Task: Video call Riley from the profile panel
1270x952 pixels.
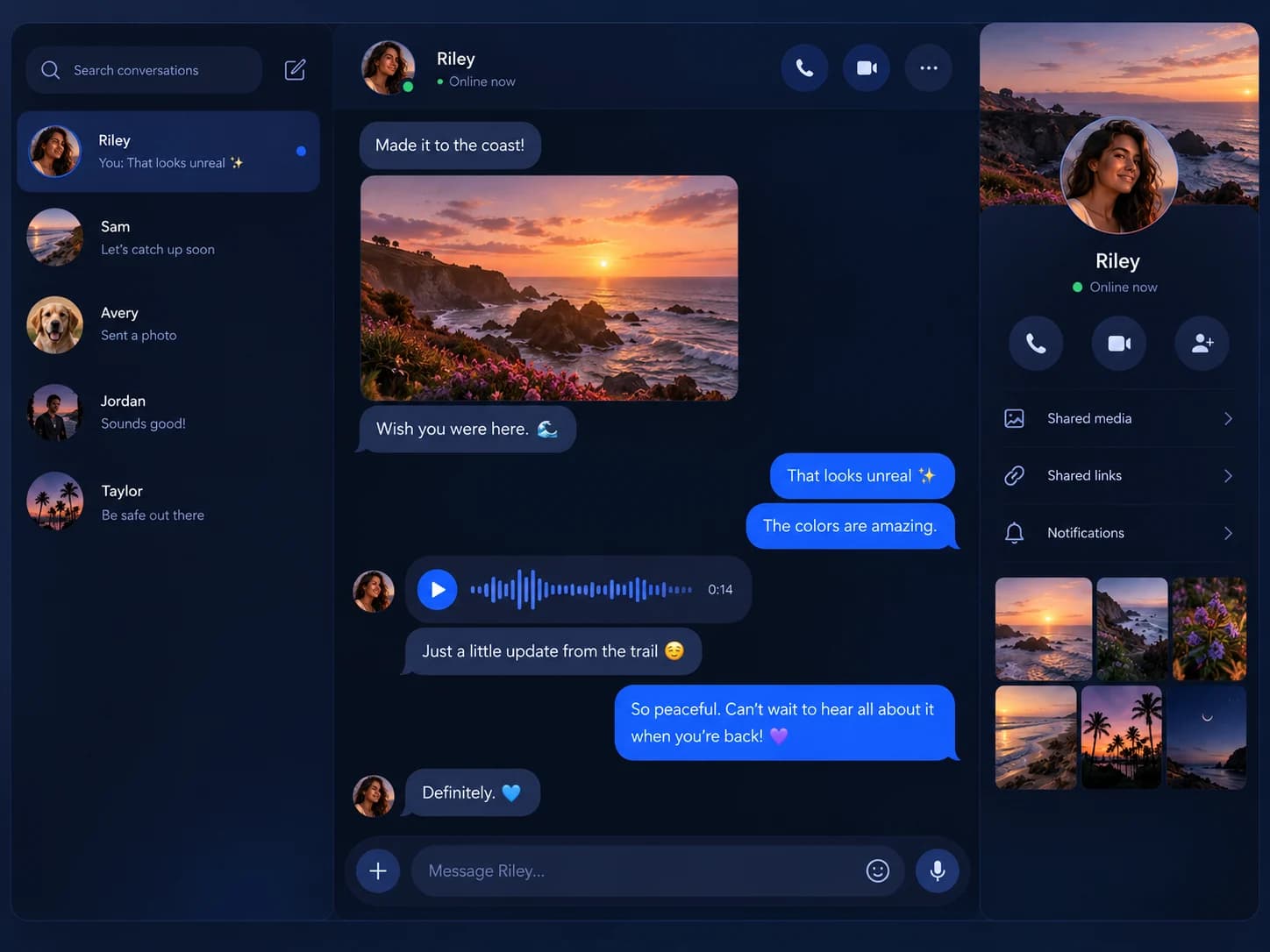Action: coord(1119,343)
